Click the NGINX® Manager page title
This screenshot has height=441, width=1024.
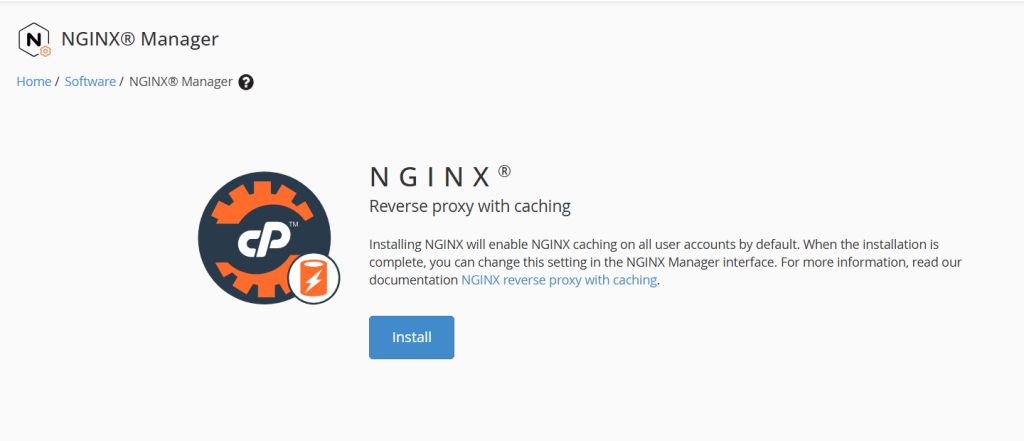click(x=140, y=39)
